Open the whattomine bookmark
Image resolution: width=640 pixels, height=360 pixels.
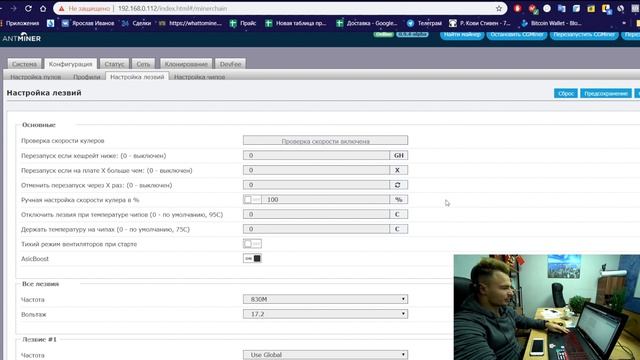pos(190,23)
